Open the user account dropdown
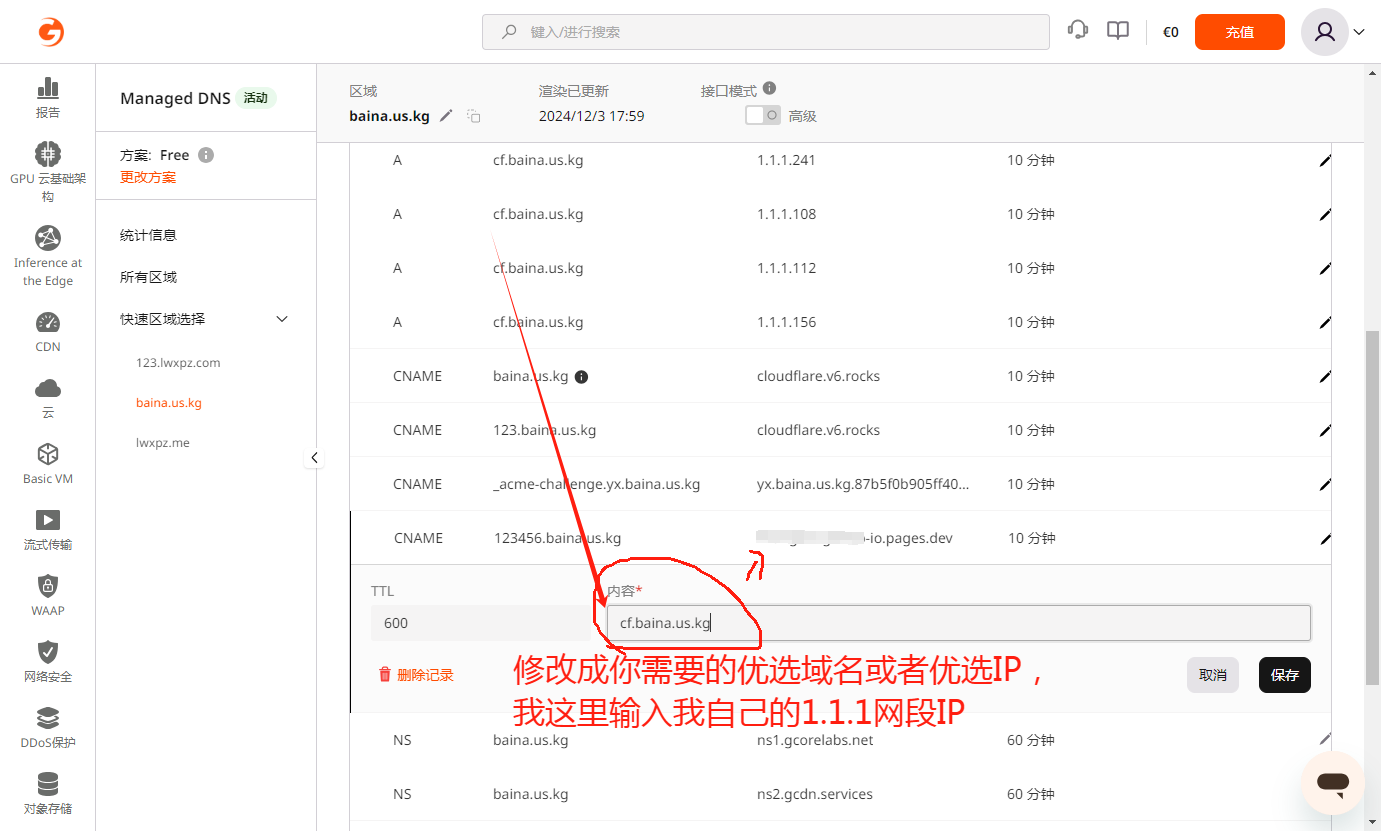The image size is (1381, 831). pyautogui.click(x=1334, y=32)
